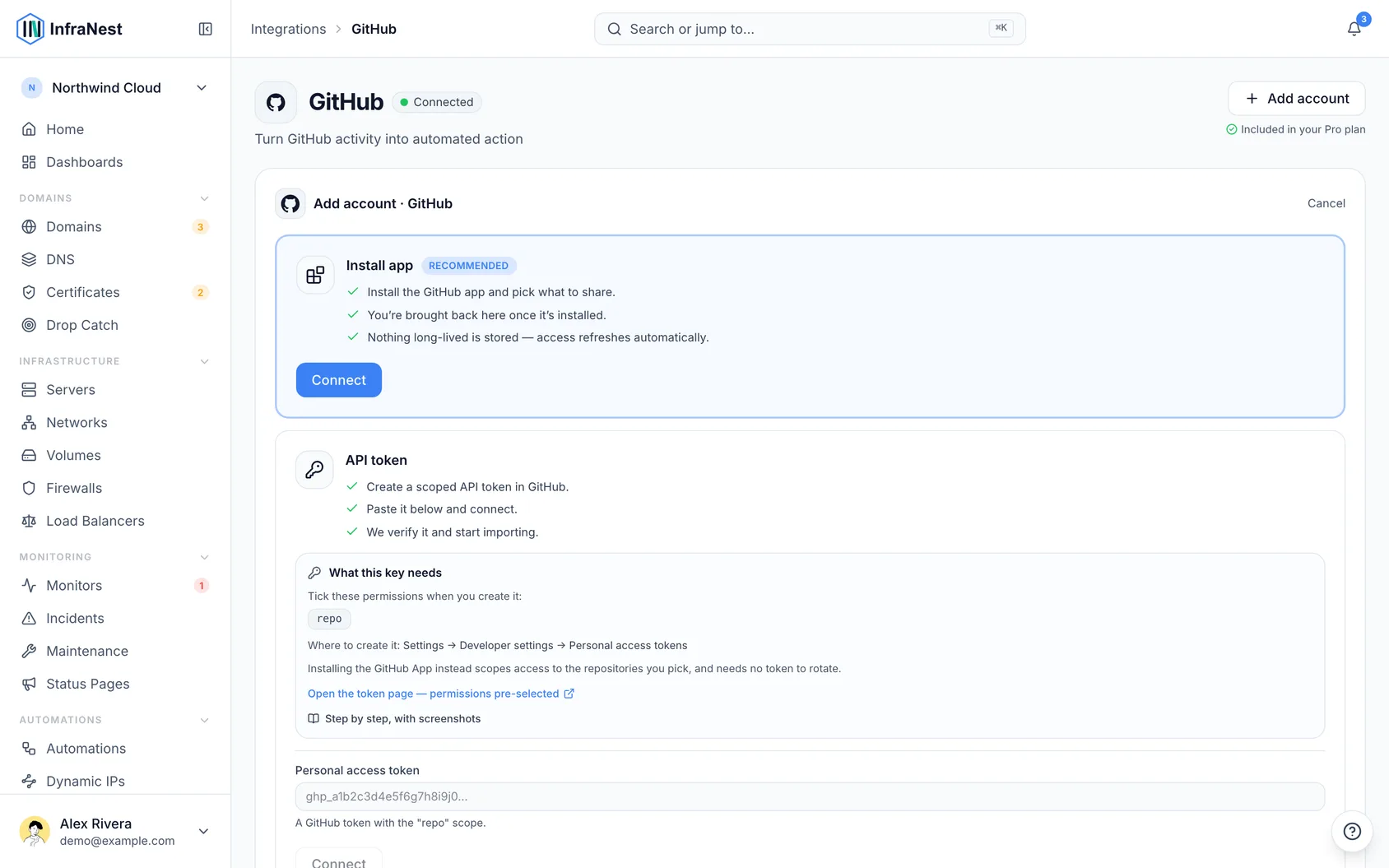The height and width of the screenshot is (868, 1389).
Task: Open the help question mark button
Action: (x=1352, y=831)
